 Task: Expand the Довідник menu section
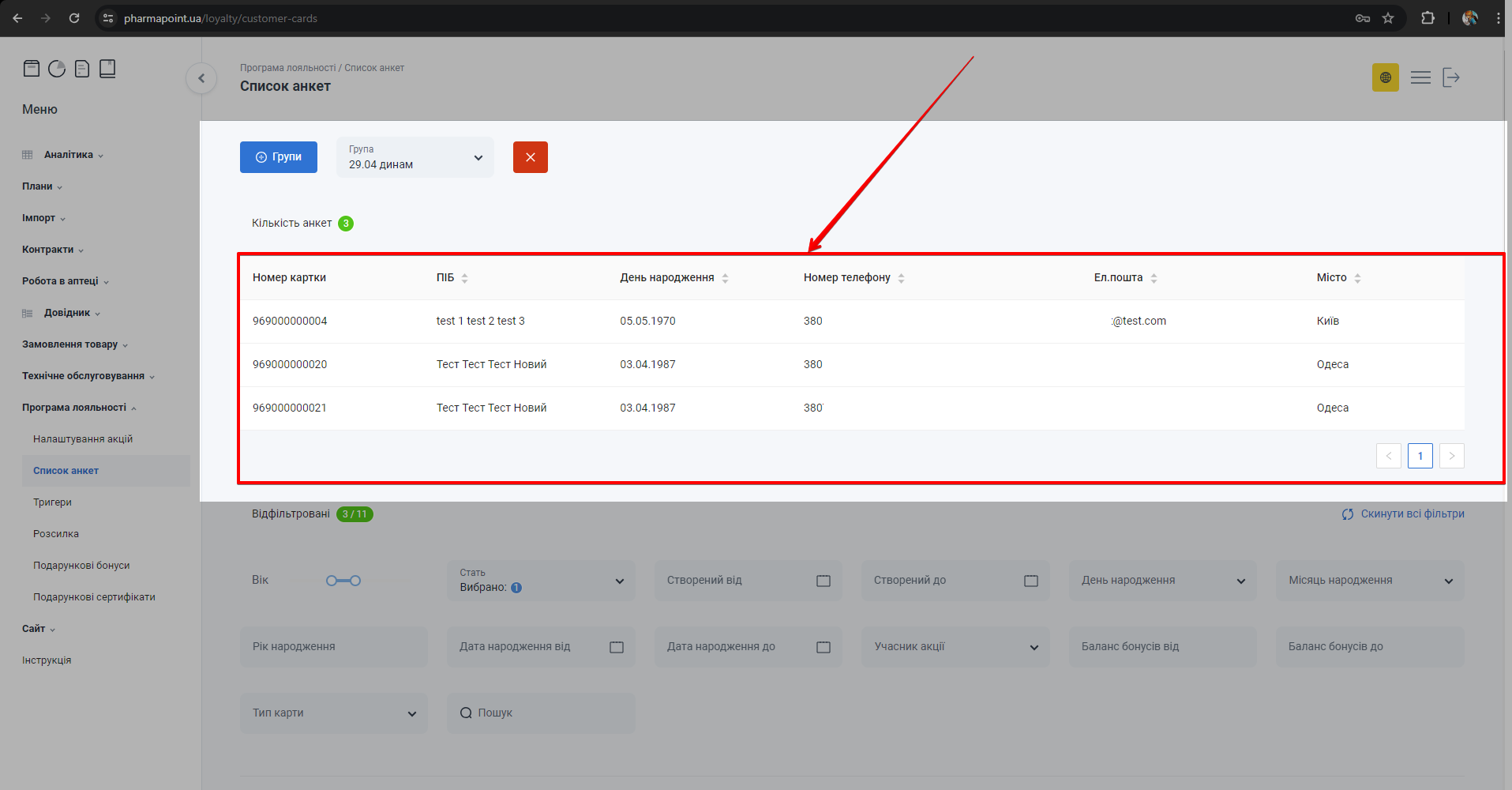click(x=72, y=313)
